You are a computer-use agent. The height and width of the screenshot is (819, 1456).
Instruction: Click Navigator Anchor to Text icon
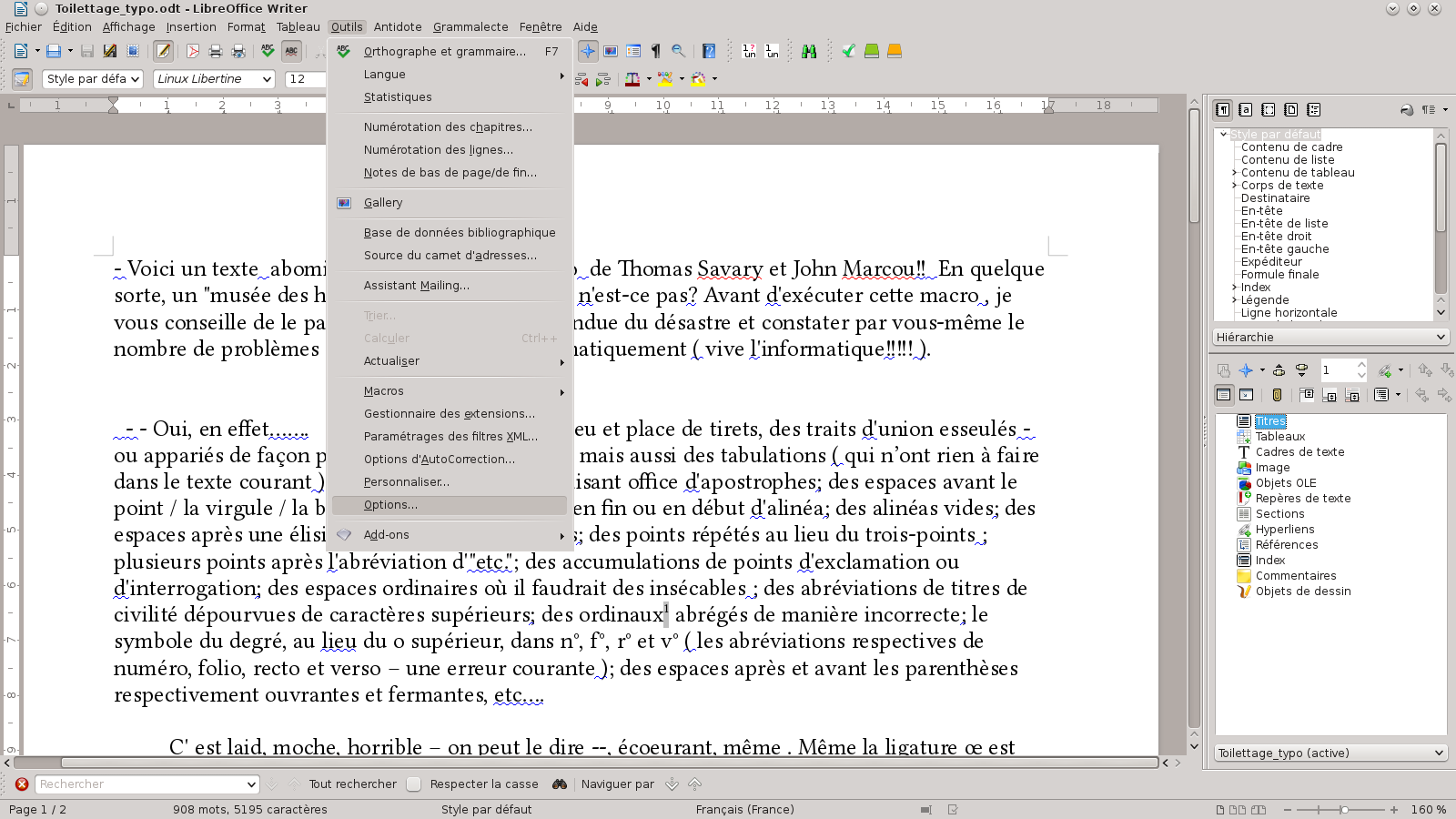click(1352, 395)
